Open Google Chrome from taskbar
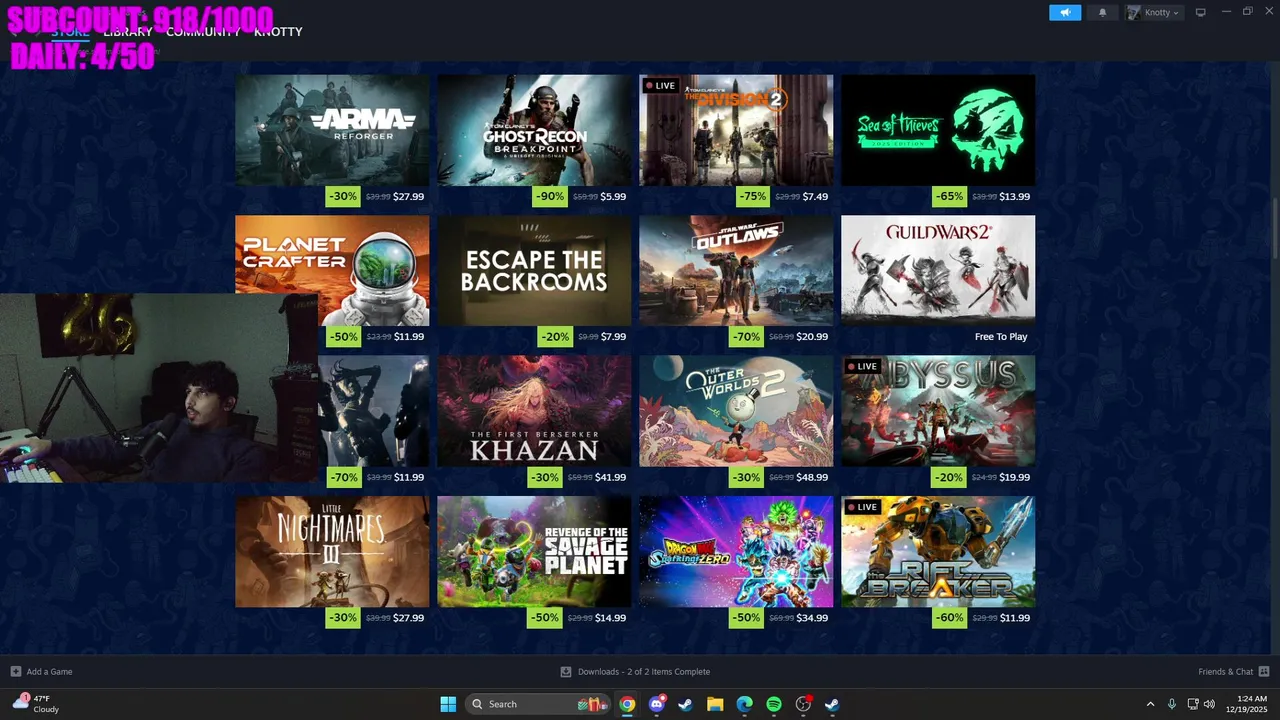 pyautogui.click(x=627, y=704)
